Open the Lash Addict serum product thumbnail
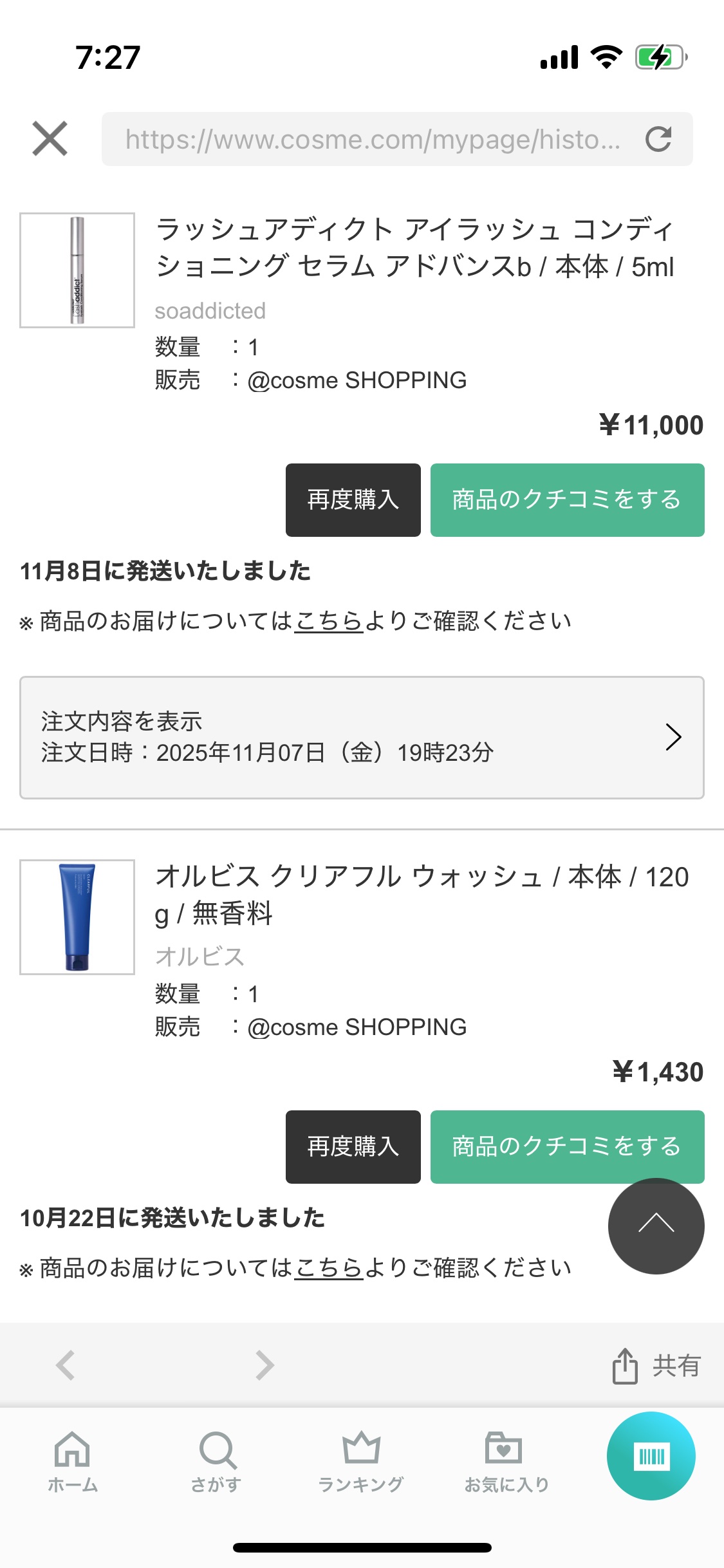 point(77,270)
